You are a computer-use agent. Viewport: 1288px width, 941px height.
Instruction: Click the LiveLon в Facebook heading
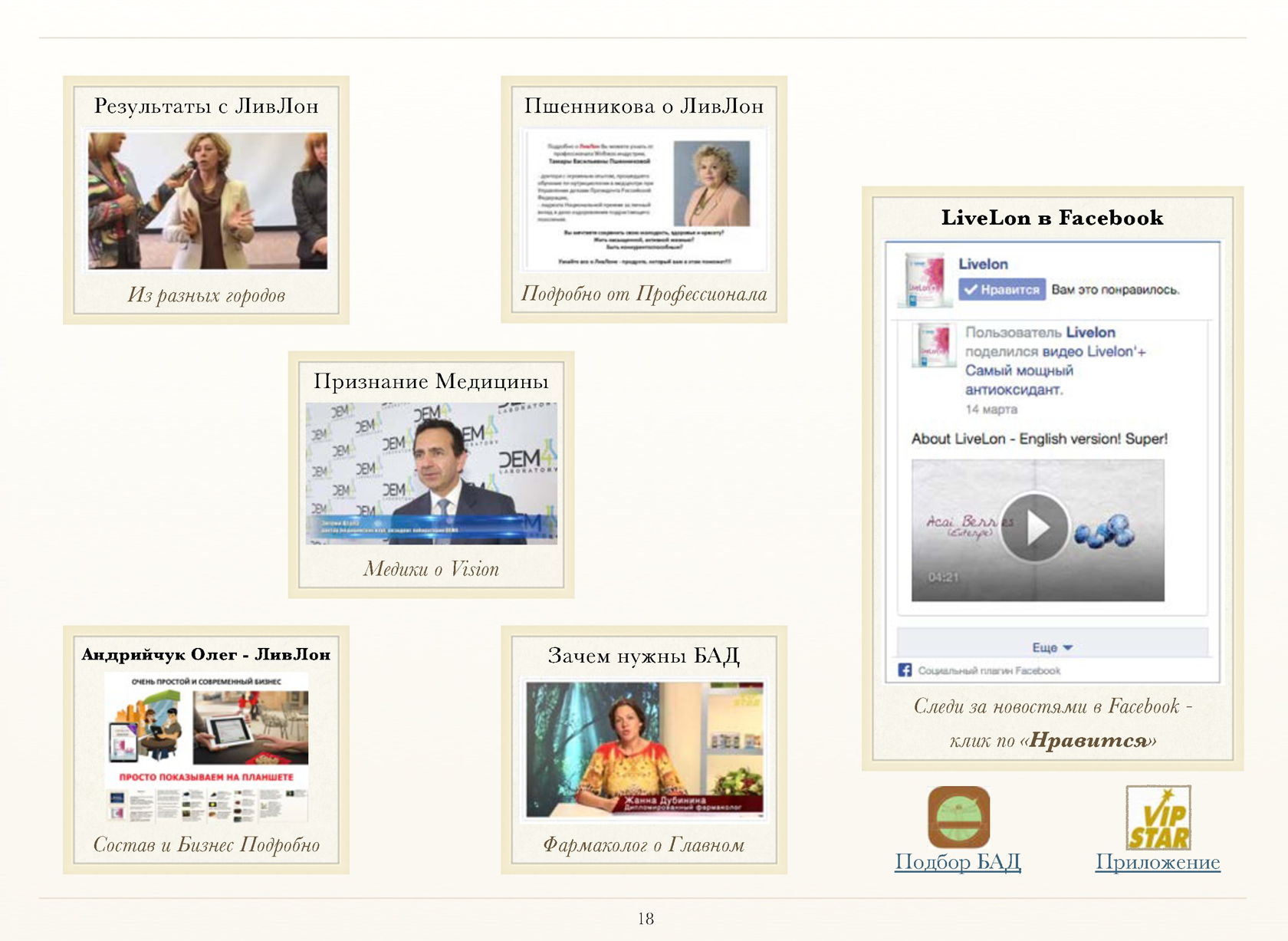click(x=1053, y=218)
